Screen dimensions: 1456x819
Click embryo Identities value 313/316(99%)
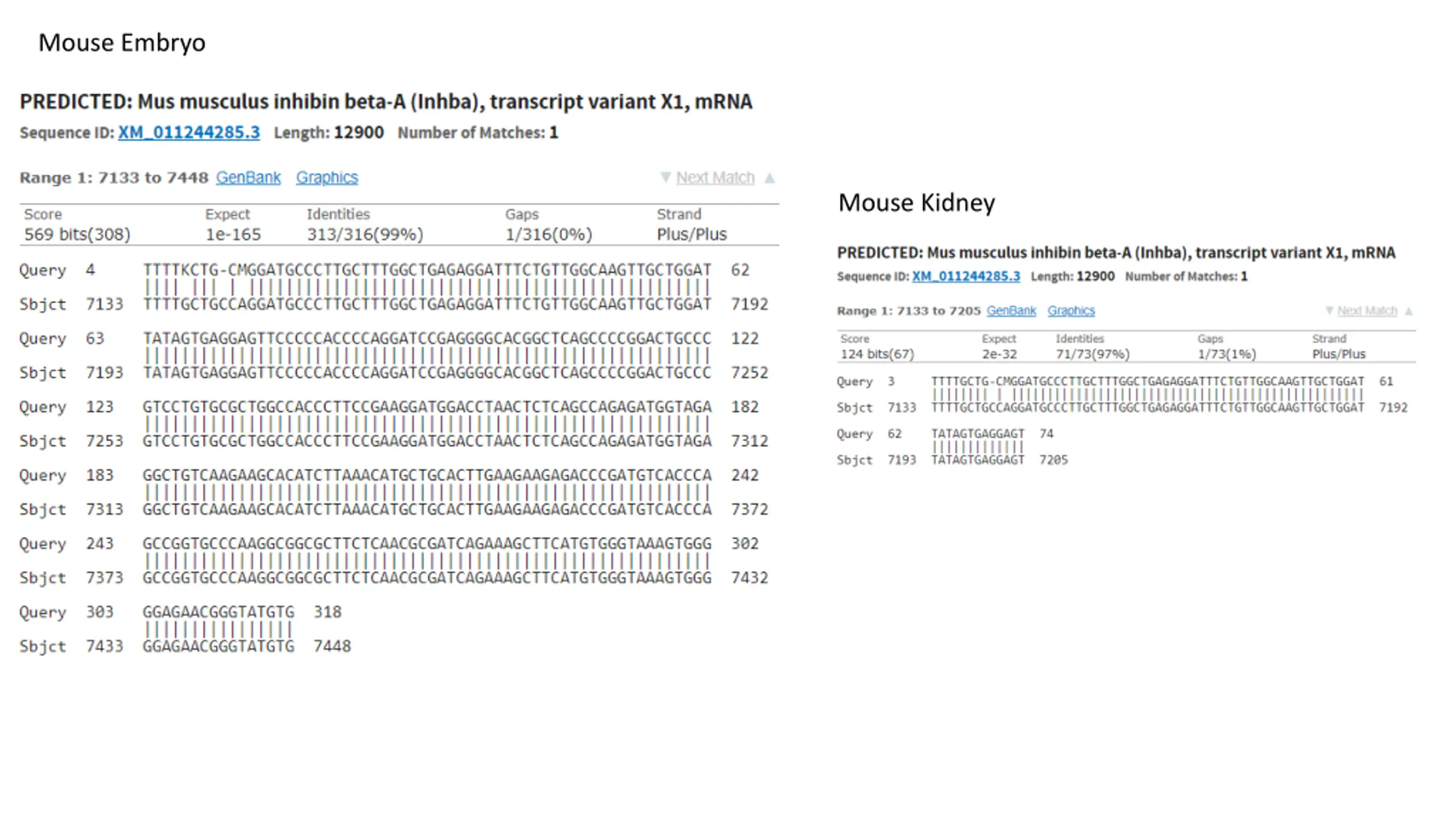365,234
